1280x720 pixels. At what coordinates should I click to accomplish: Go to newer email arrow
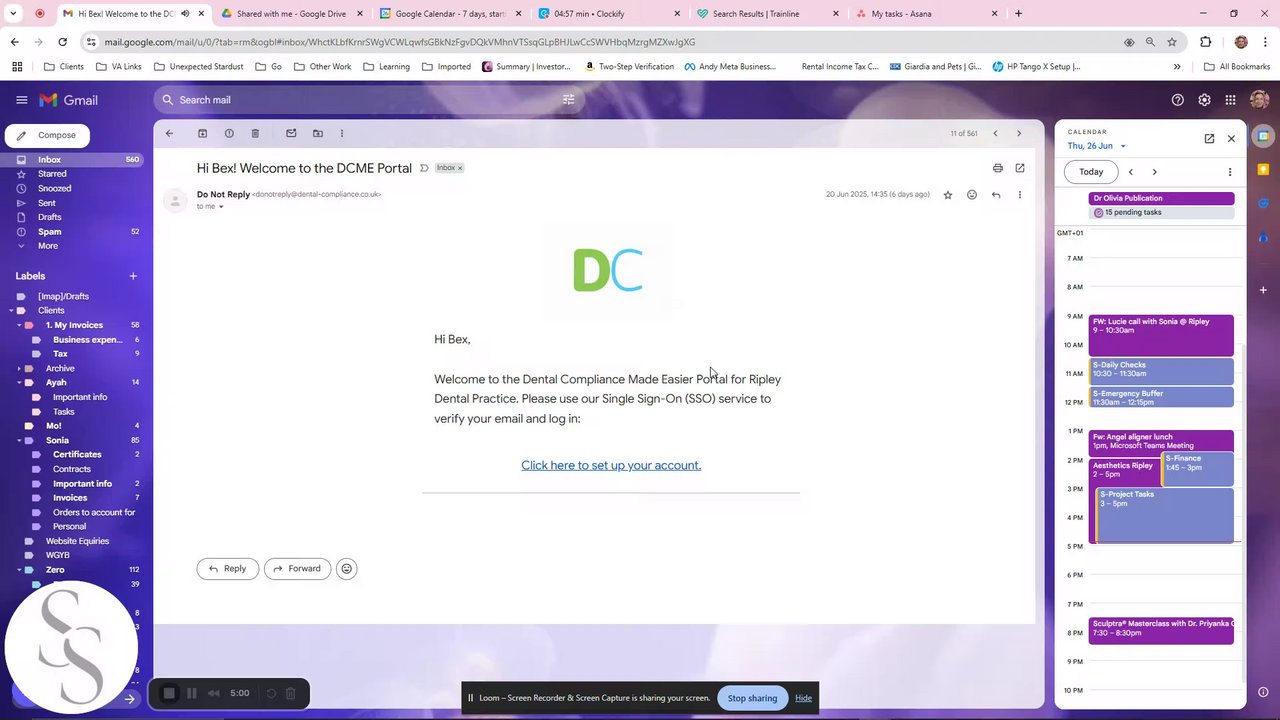pyautogui.click(x=995, y=133)
